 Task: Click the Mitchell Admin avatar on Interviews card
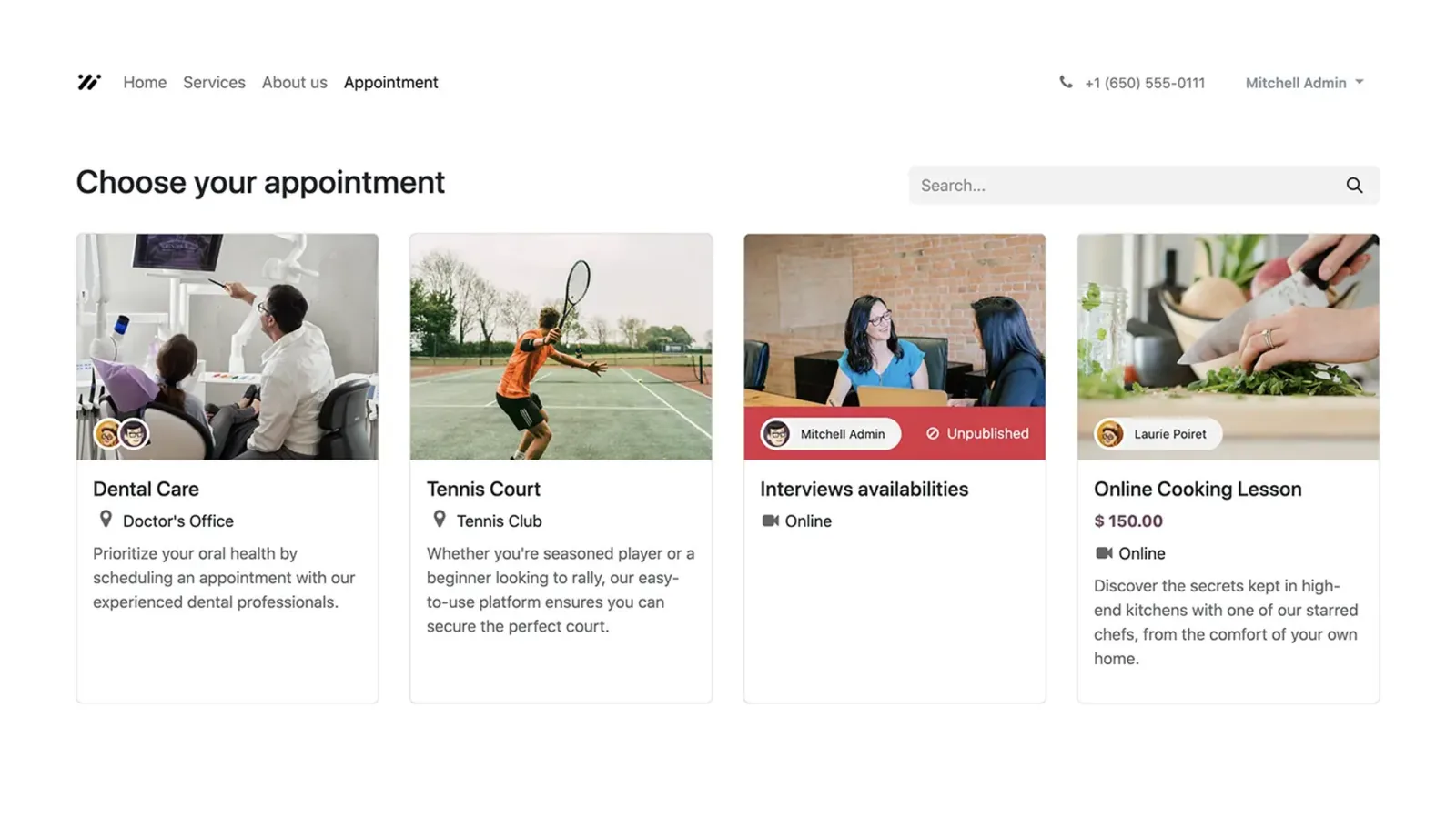tap(776, 434)
